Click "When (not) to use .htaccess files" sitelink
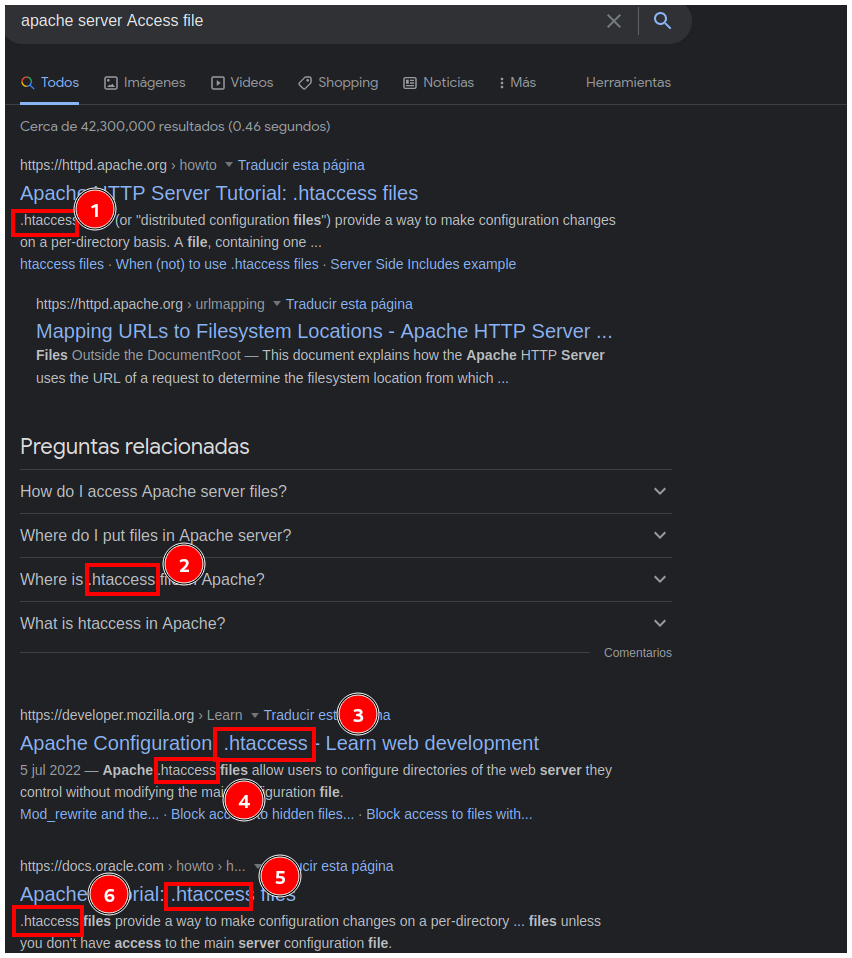852x958 pixels. click(217, 264)
